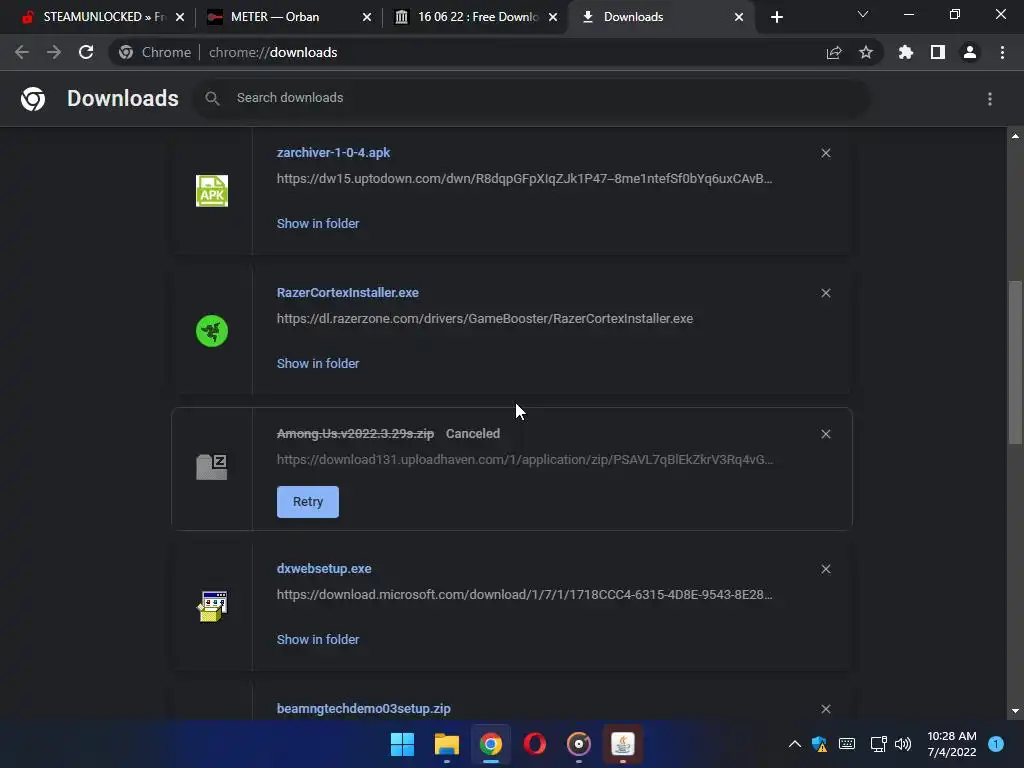Open the Windows Start menu

click(x=402, y=744)
